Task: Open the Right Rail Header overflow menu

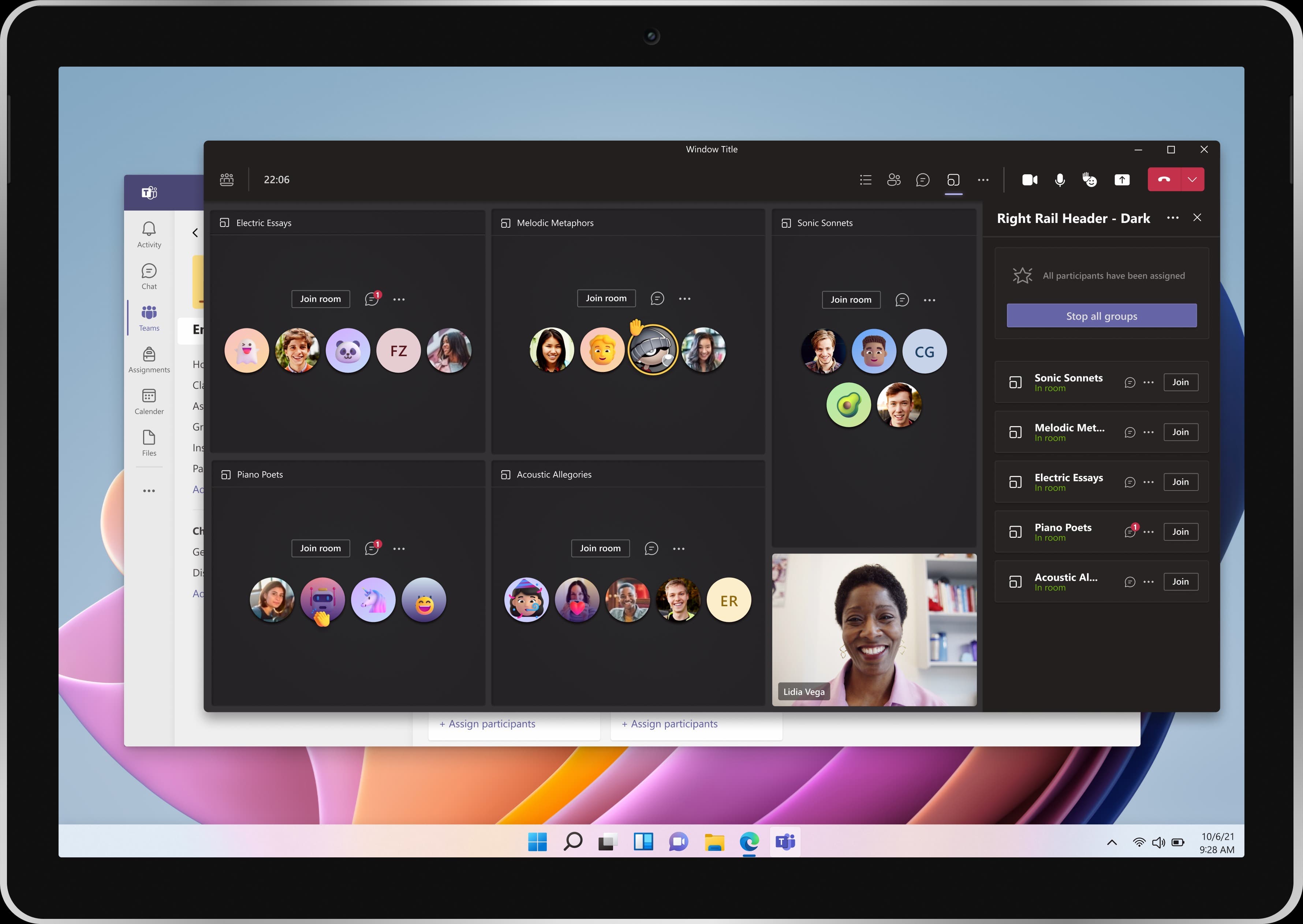Action: pyautogui.click(x=1173, y=218)
